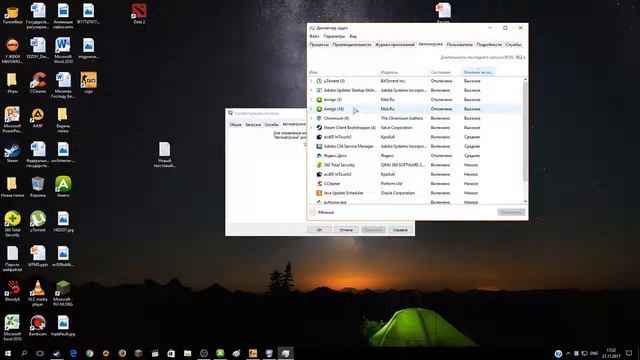640x360 pixels.
Task: Switch to the Пользователи tab
Action: click(460, 44)
